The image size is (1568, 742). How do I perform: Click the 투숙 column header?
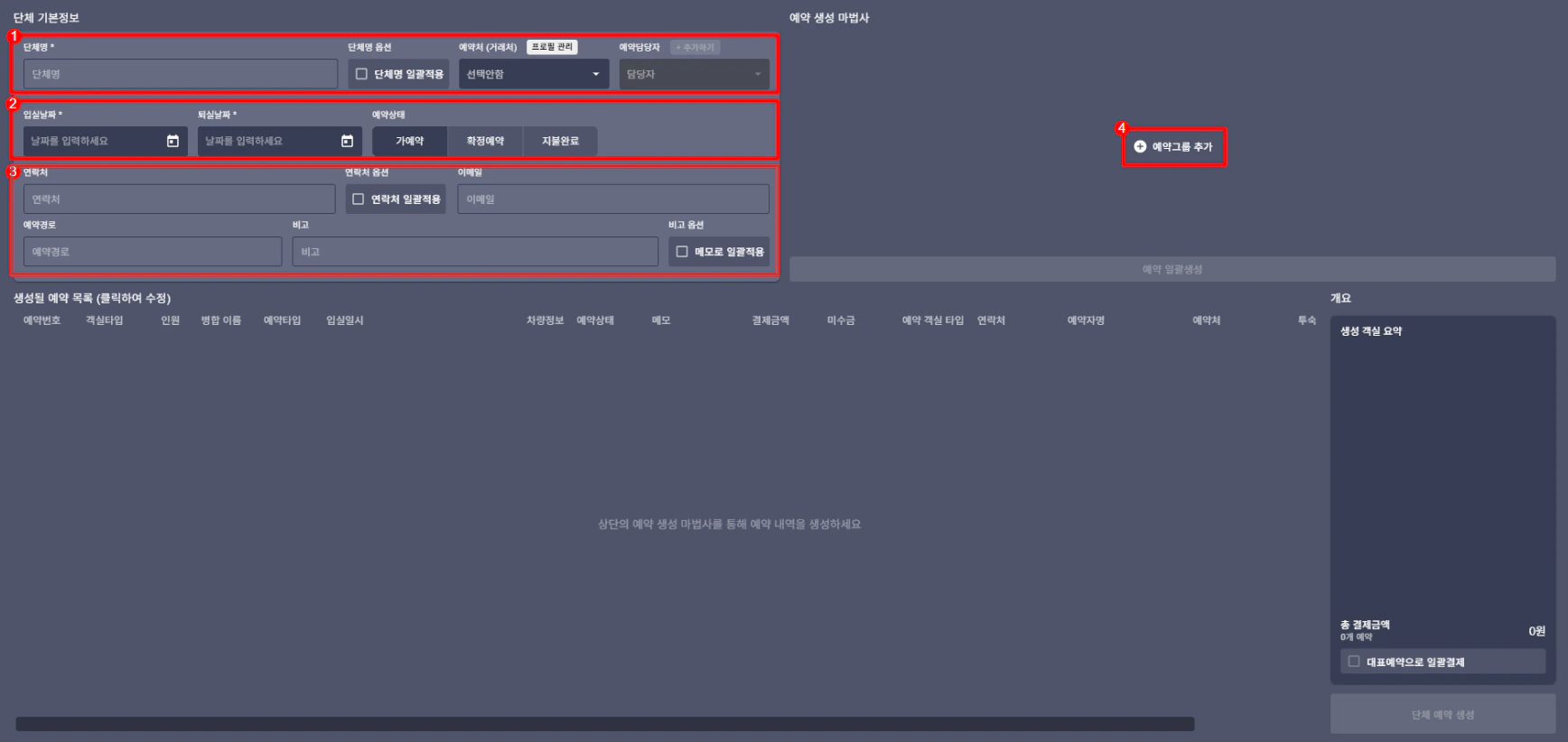point(1307,320)
